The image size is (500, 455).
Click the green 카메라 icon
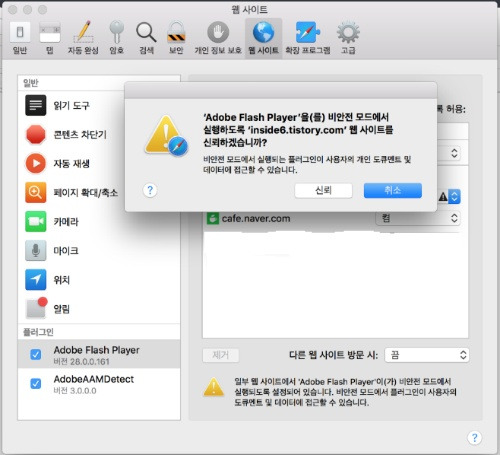[x=36, y=221]
